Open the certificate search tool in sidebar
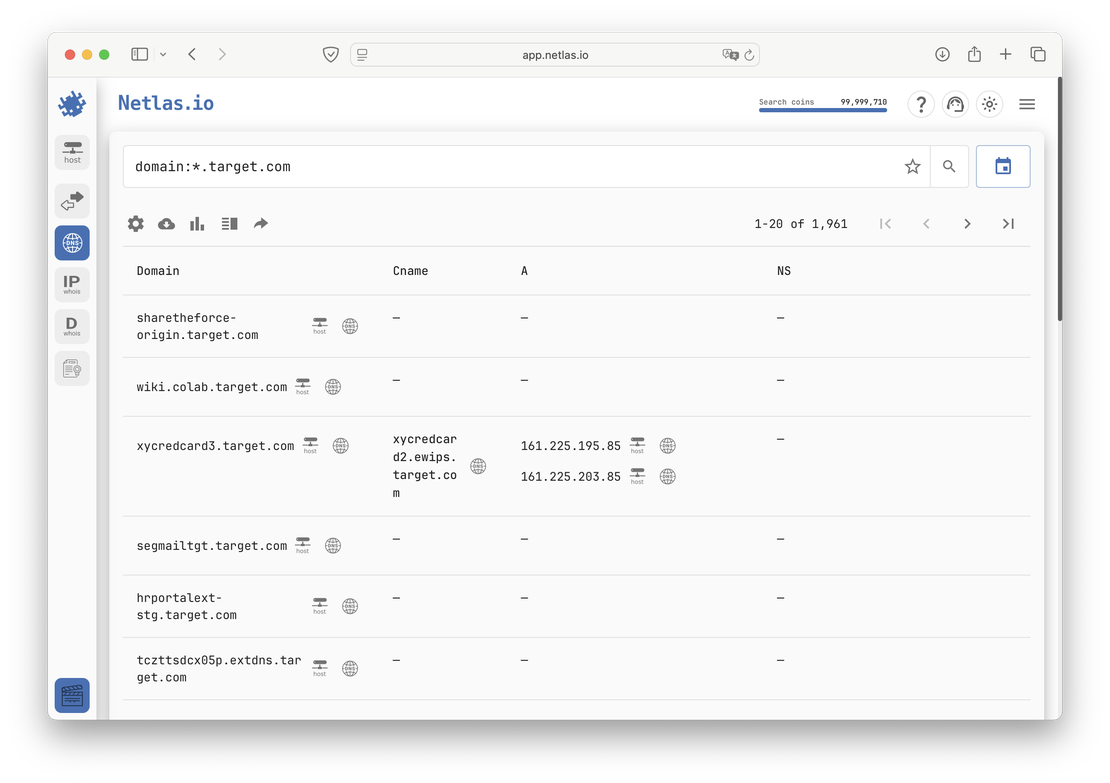The width and height of the screenshot is (1110, 783). (x=72, y=367)
